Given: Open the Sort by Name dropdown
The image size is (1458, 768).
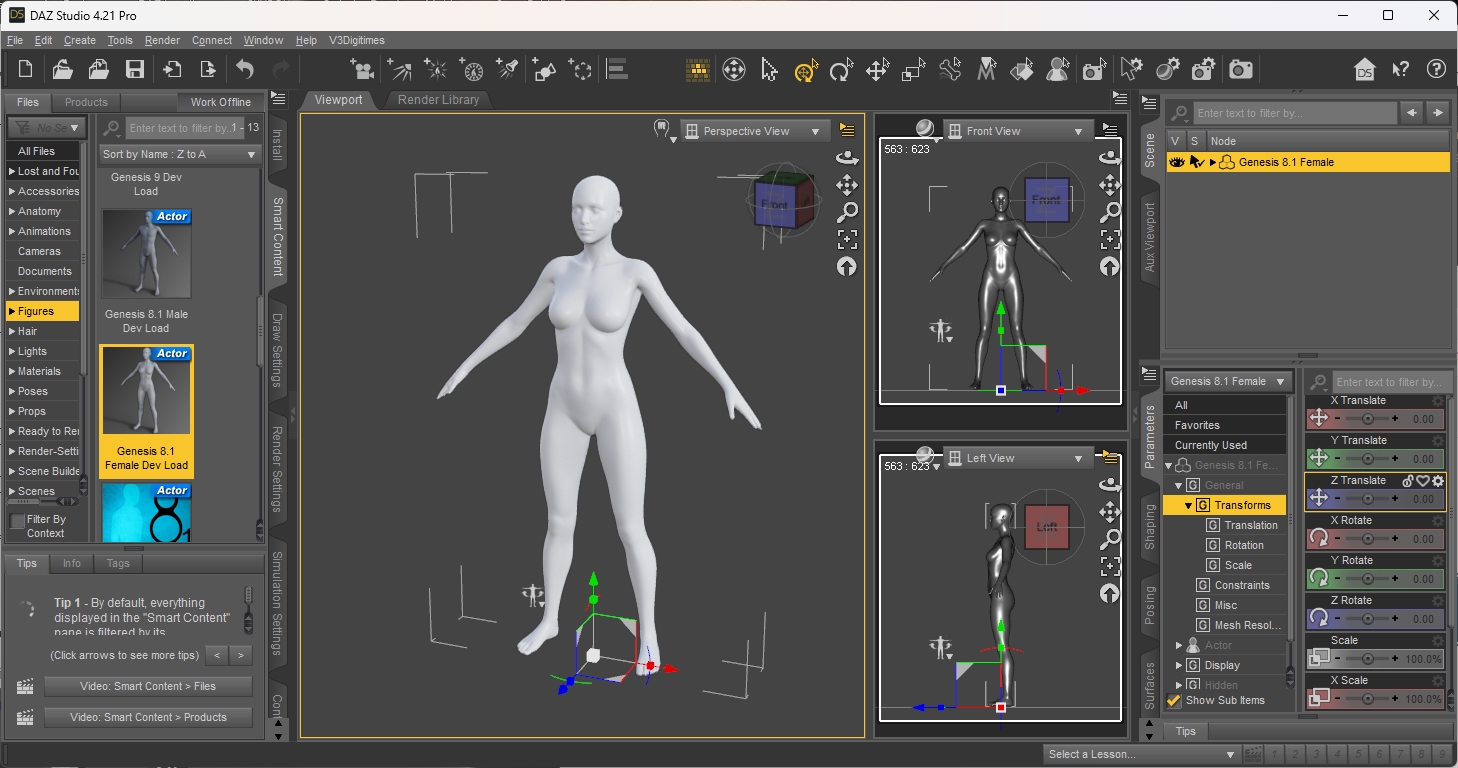Looking at the screenshot, I should (x=180, y=154).
